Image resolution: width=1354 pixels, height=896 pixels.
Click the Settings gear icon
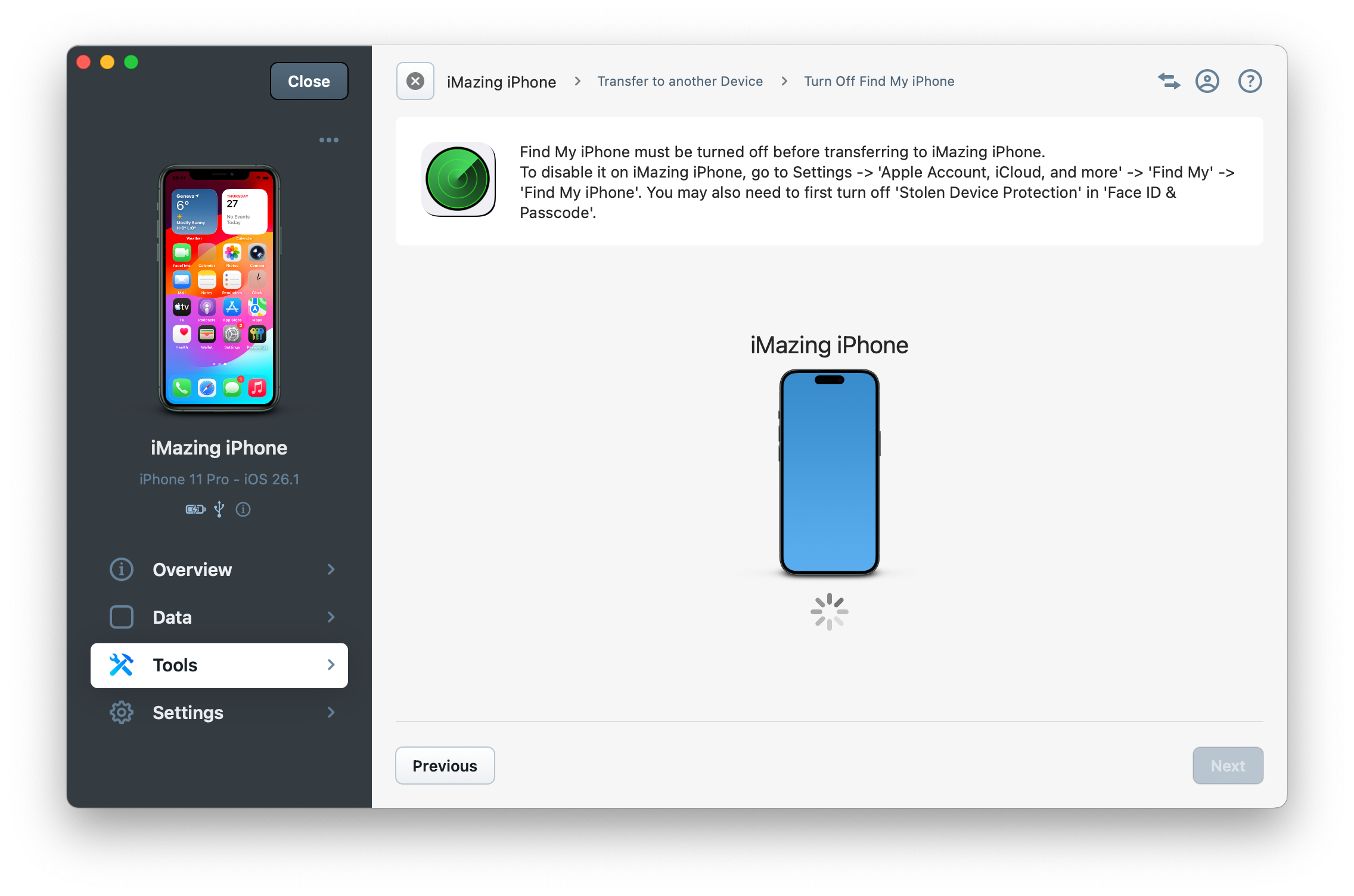(122, 713)
